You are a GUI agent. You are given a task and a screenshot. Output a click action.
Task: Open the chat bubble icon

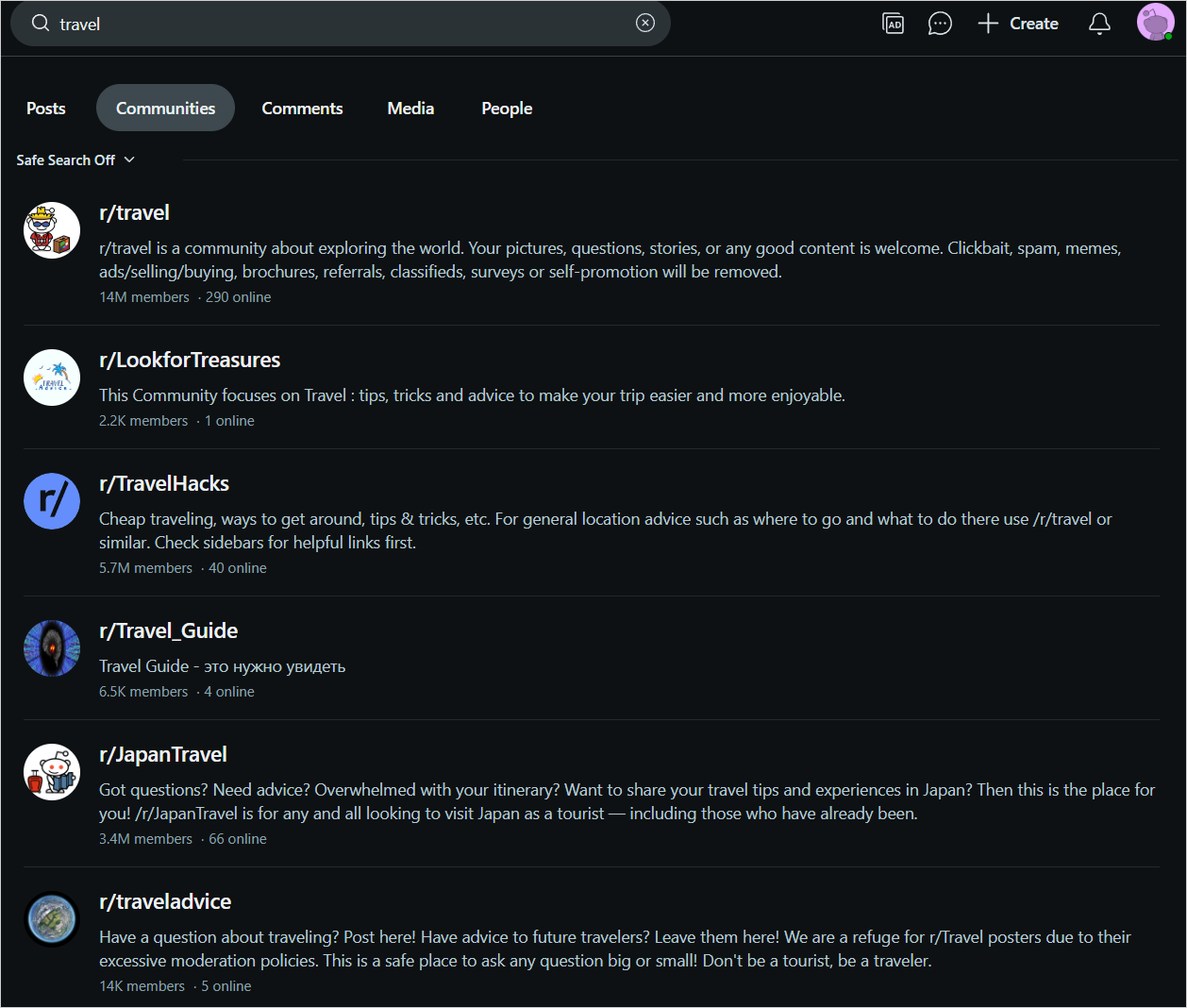pos(940,24)
